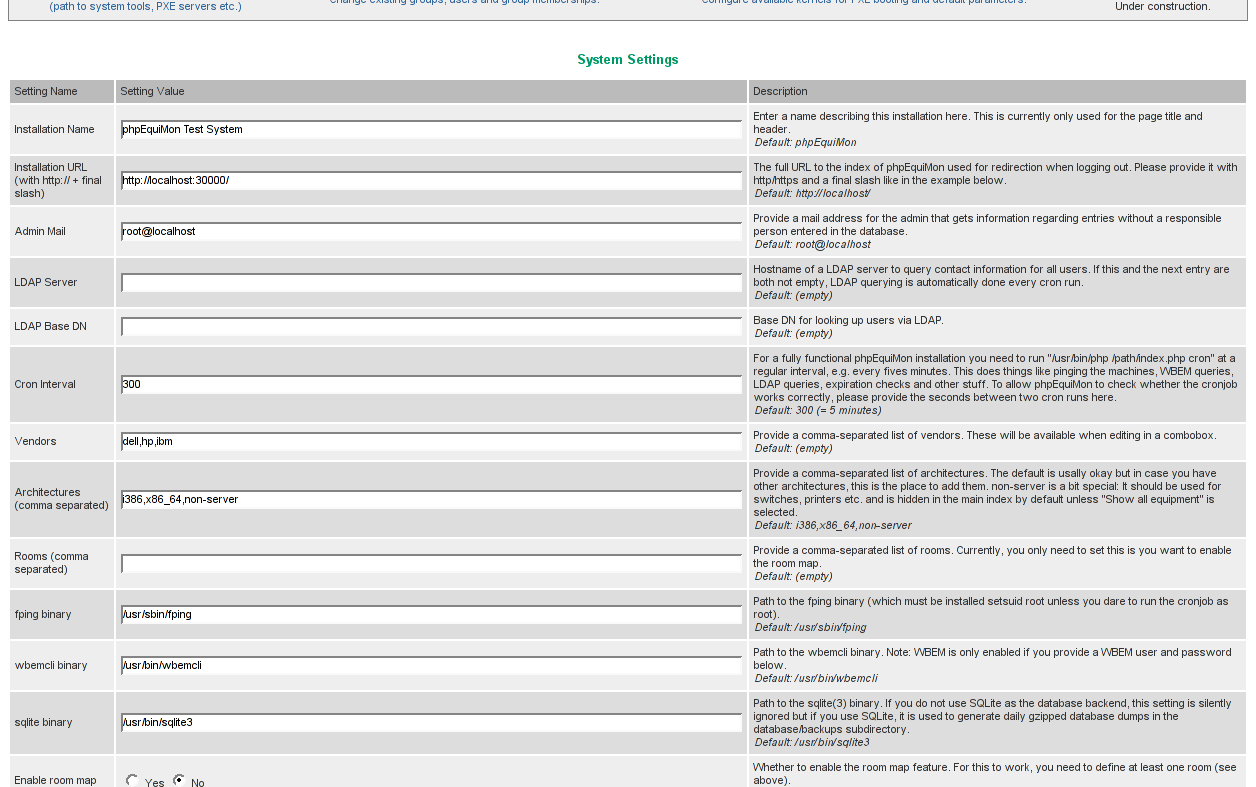Click the 'Architectures (comma separated)' label
Screen dimensions: 1256x787
coord(61,498)
